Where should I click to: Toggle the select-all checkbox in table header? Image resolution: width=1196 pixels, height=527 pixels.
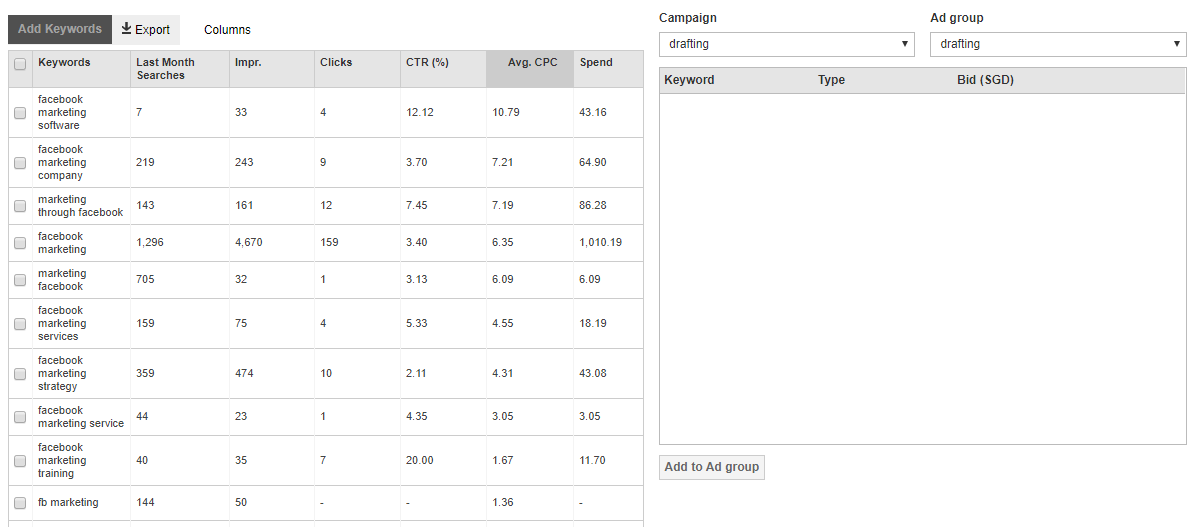[x=20, y=64]
